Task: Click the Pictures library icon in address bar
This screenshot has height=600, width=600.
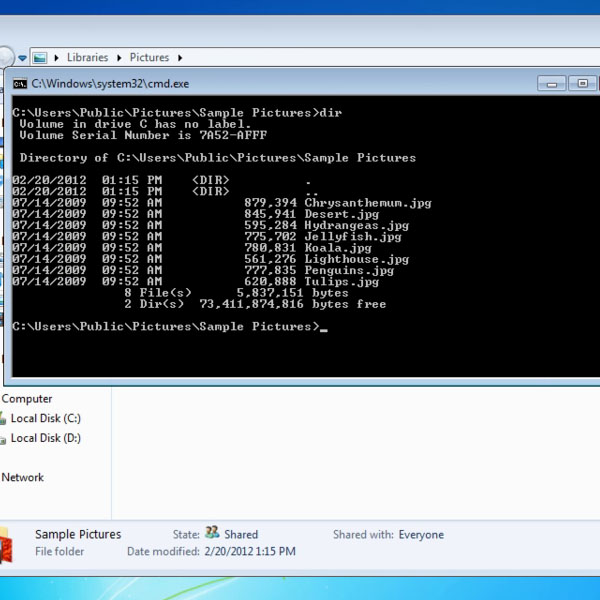Action: [x=39, y=58]
